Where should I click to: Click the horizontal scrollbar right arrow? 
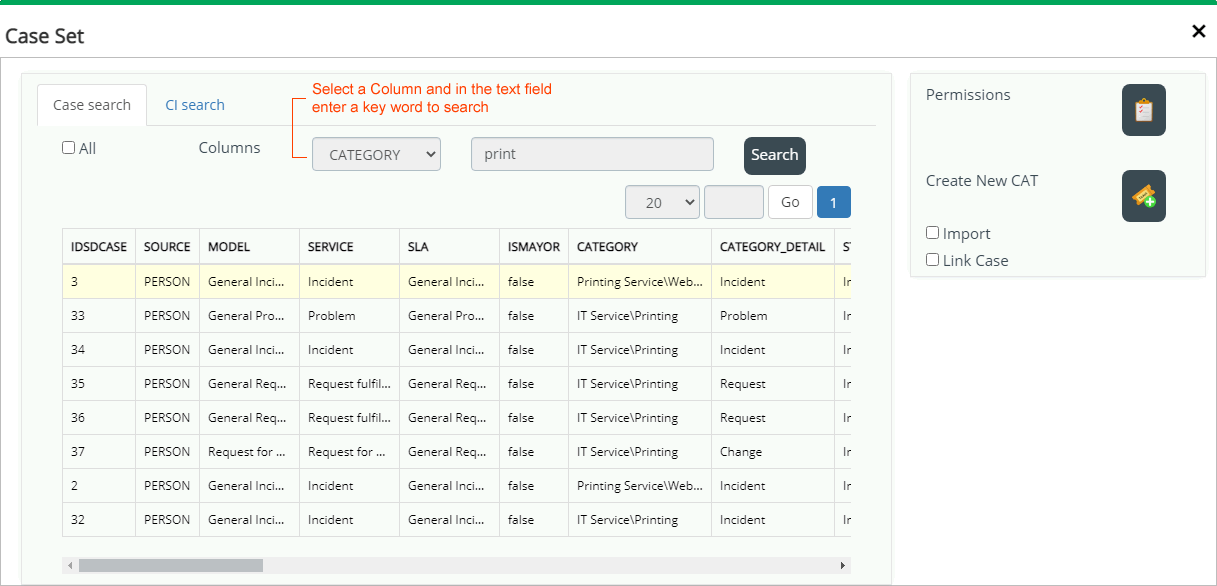[843, 566]
